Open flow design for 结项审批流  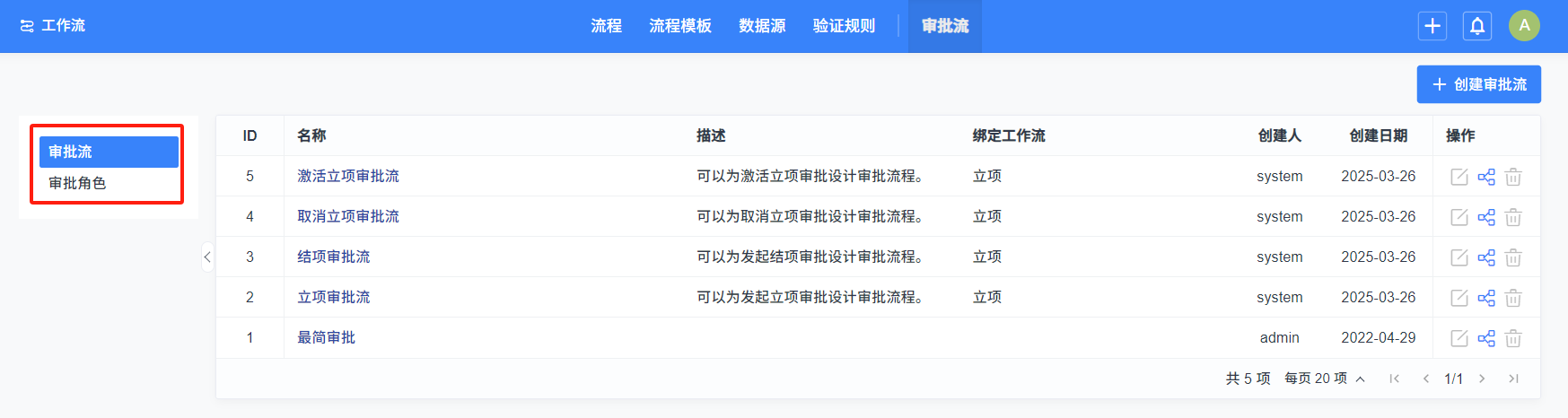1486,257
